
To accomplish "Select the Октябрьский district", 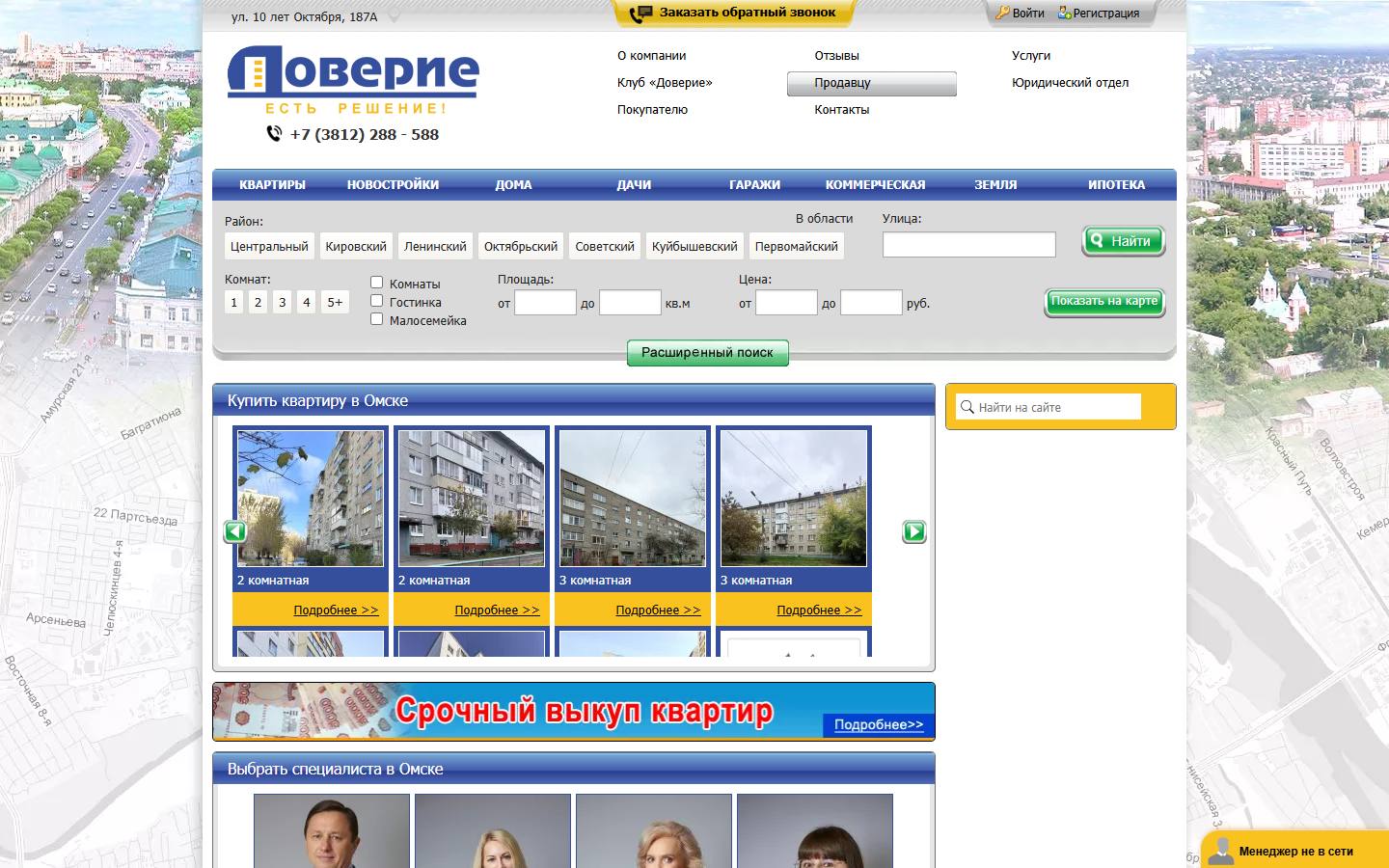I will 521,246.
